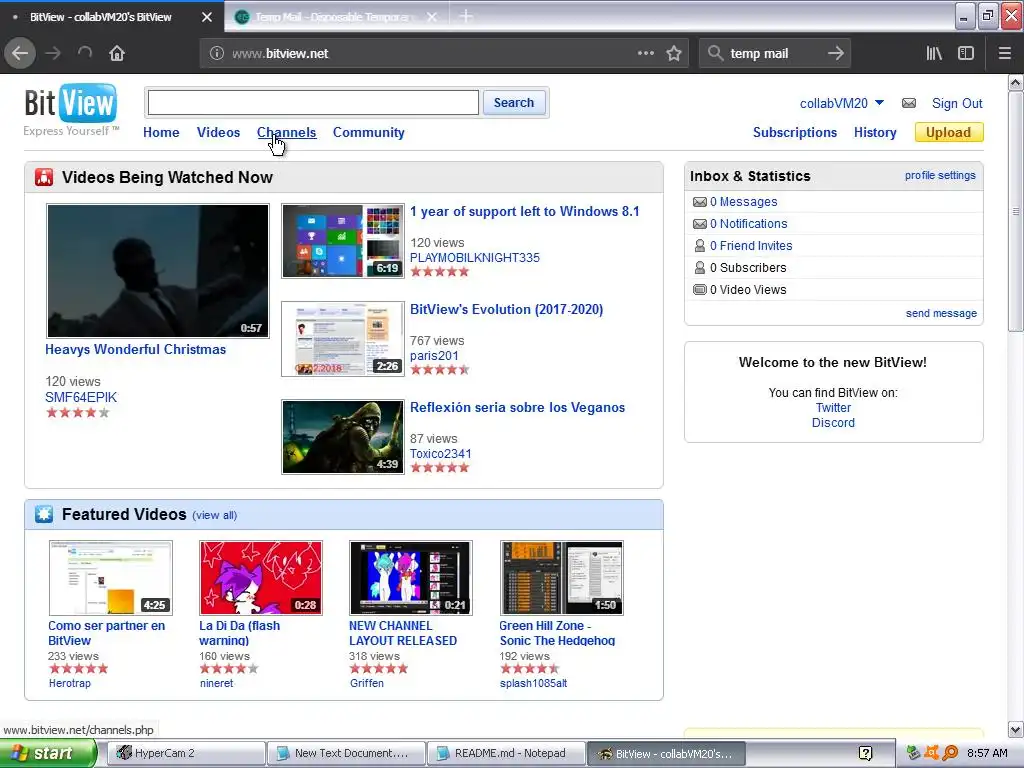Go back with the browser back arrow
This screenshot has height=768, width=1024.
(20, 54)
